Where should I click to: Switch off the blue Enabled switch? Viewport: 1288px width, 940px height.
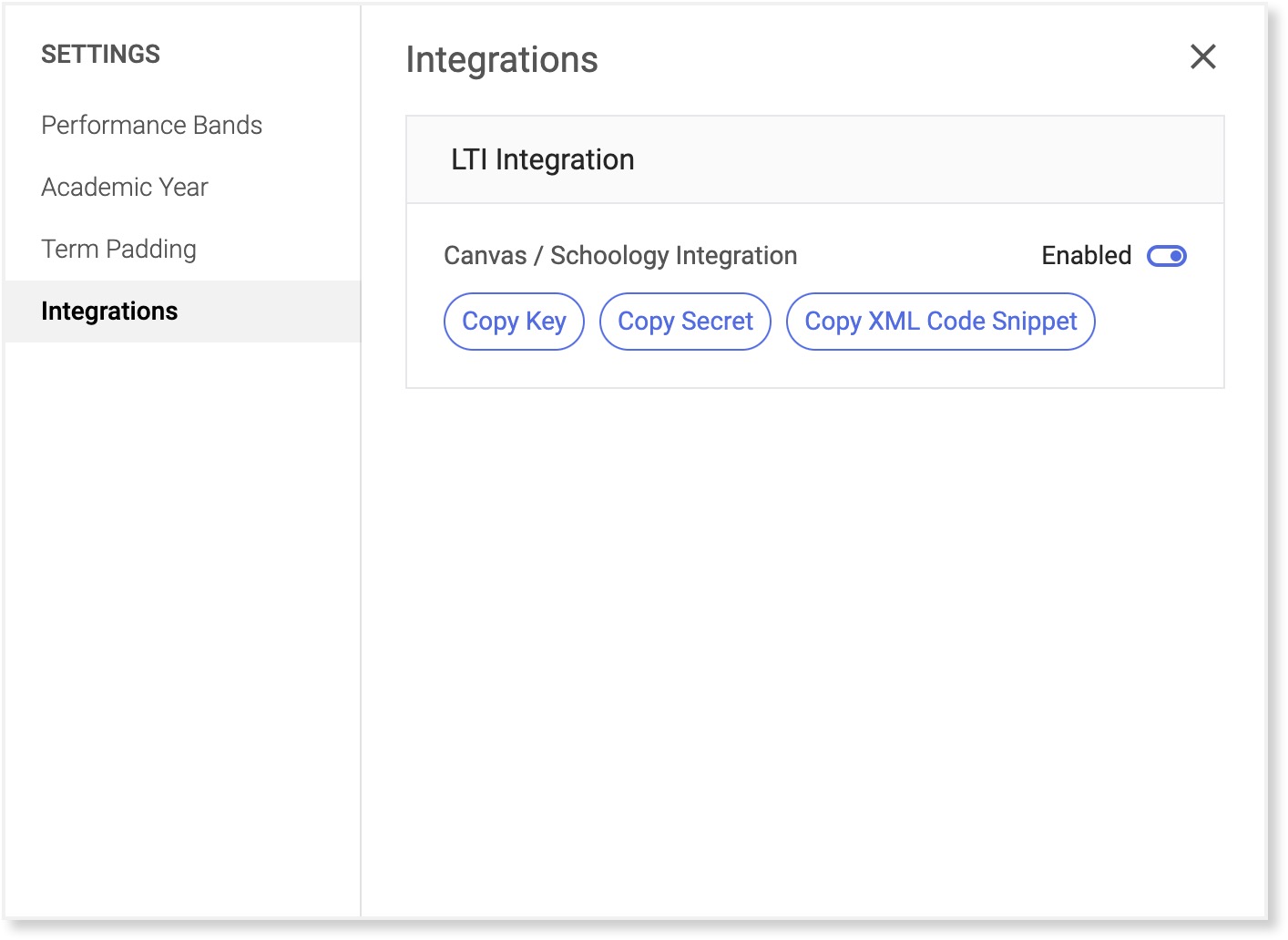tap(1166, 256)
